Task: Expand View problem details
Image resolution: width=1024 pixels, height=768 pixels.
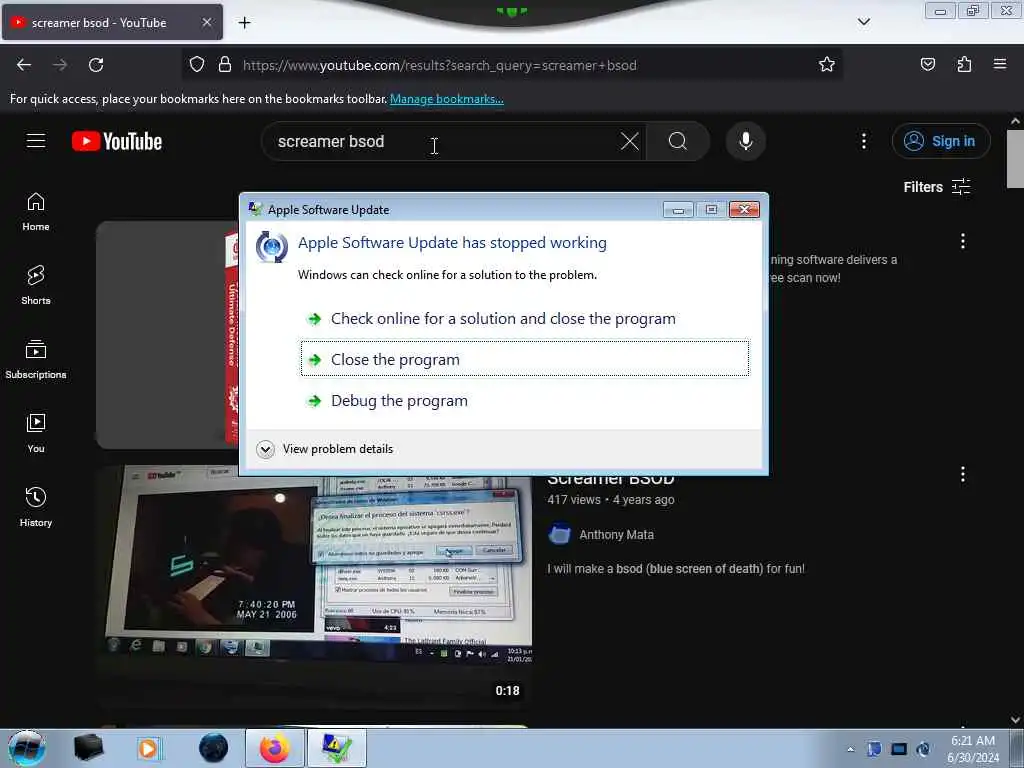Action: point(325,449)
